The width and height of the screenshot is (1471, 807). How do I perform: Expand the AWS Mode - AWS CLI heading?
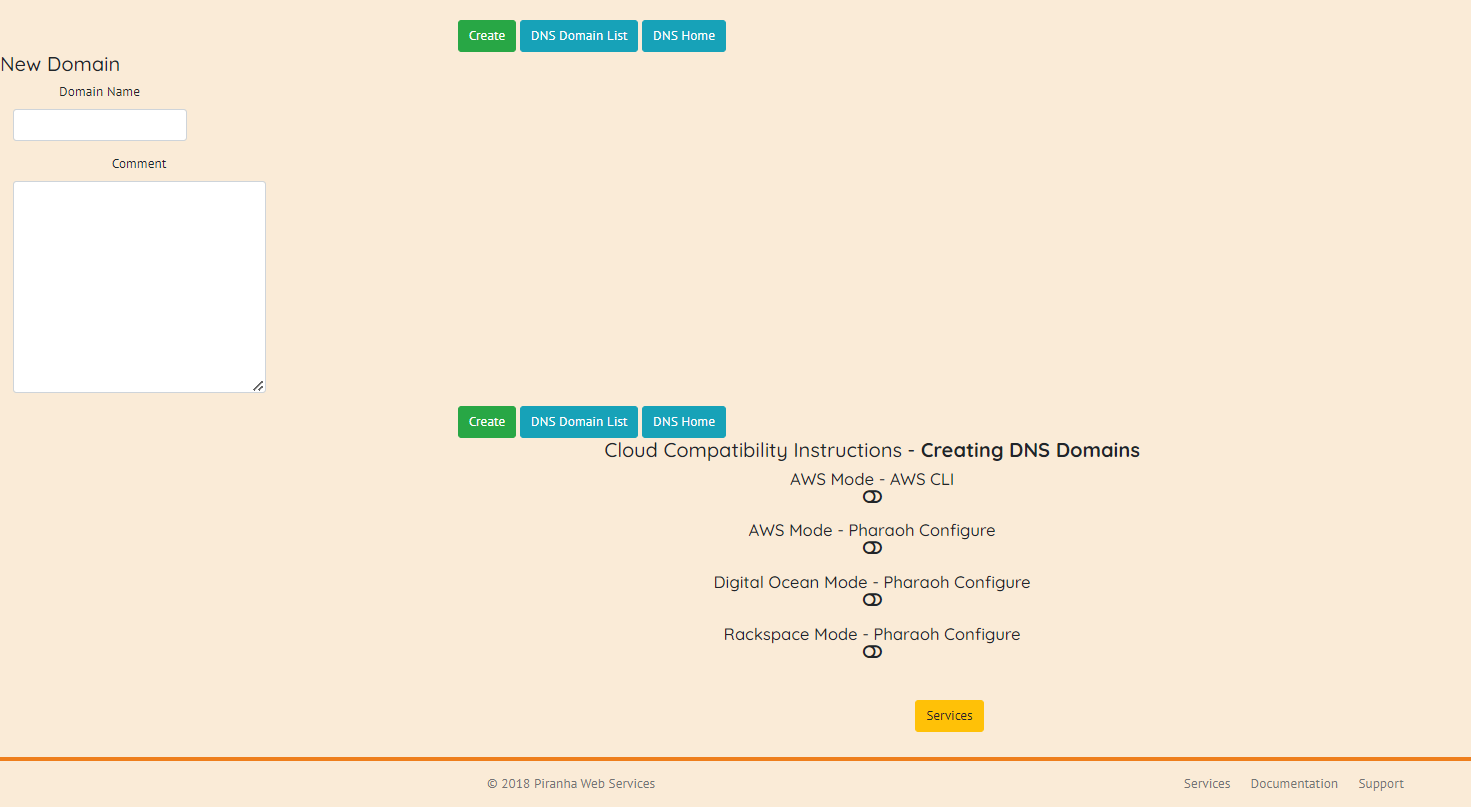click(872, 479)
